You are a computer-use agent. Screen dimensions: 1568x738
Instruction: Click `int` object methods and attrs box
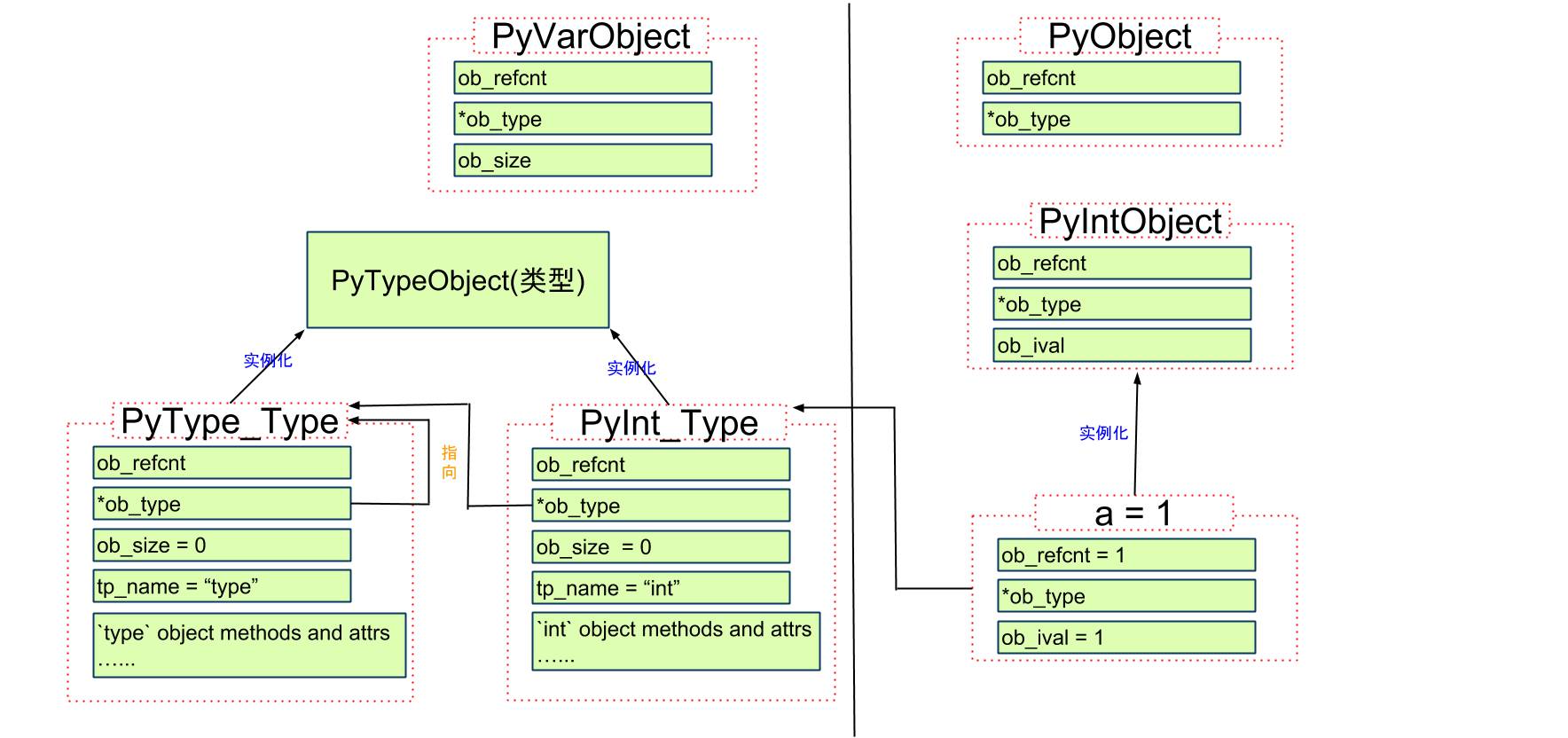(676, 641)
